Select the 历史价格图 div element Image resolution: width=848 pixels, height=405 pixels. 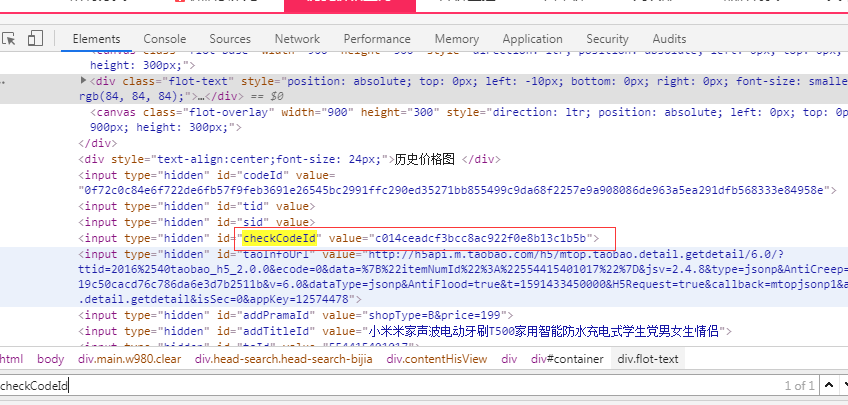(289, 160)
